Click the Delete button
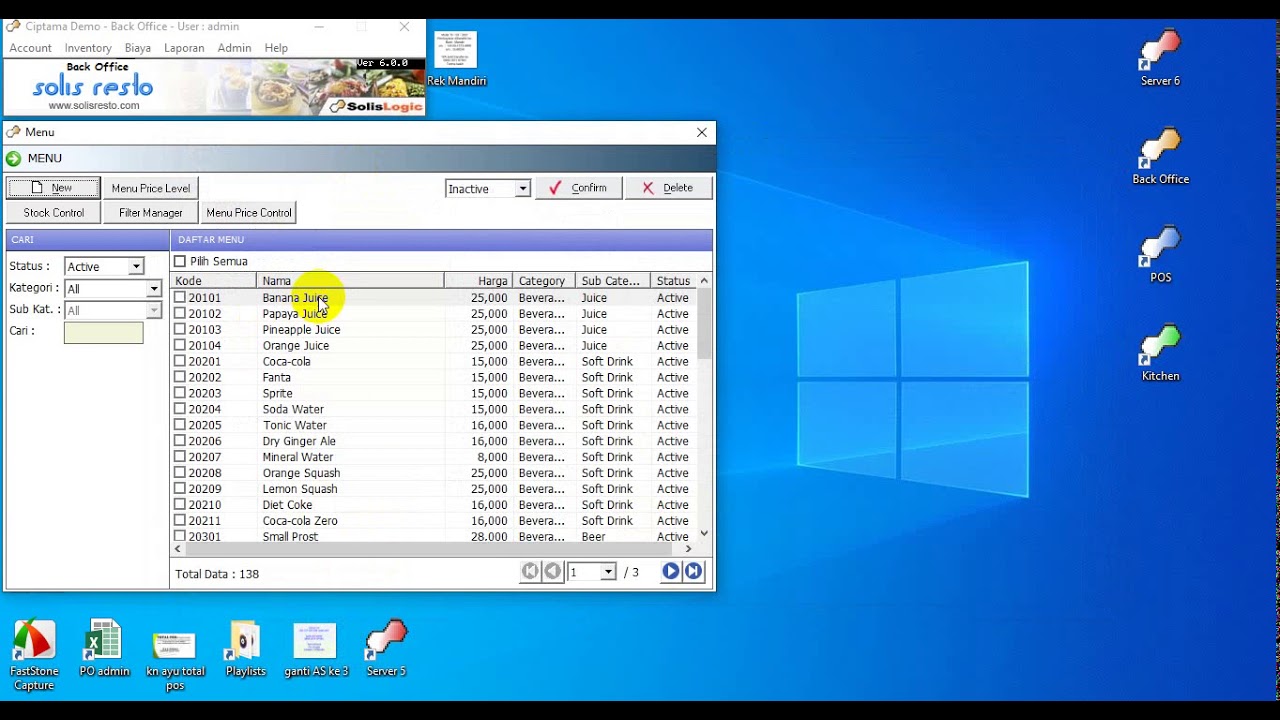This screenshot has height=720, width=1280. pos(668,188)
